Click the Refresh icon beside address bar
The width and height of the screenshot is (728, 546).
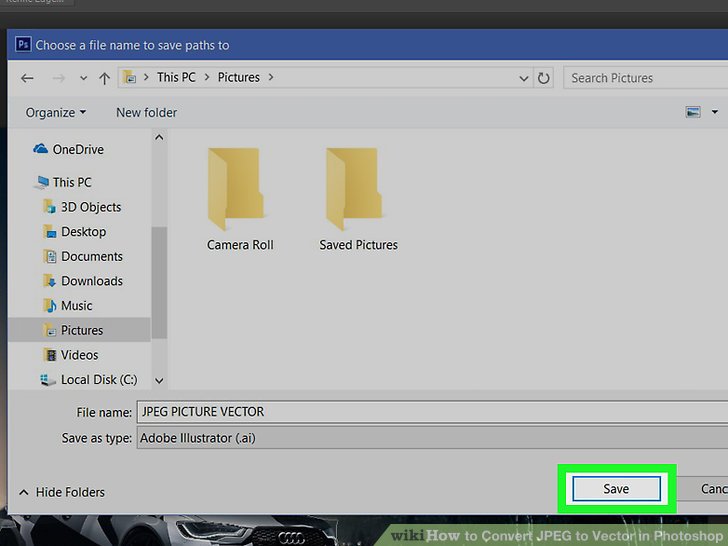coord(543,78)
